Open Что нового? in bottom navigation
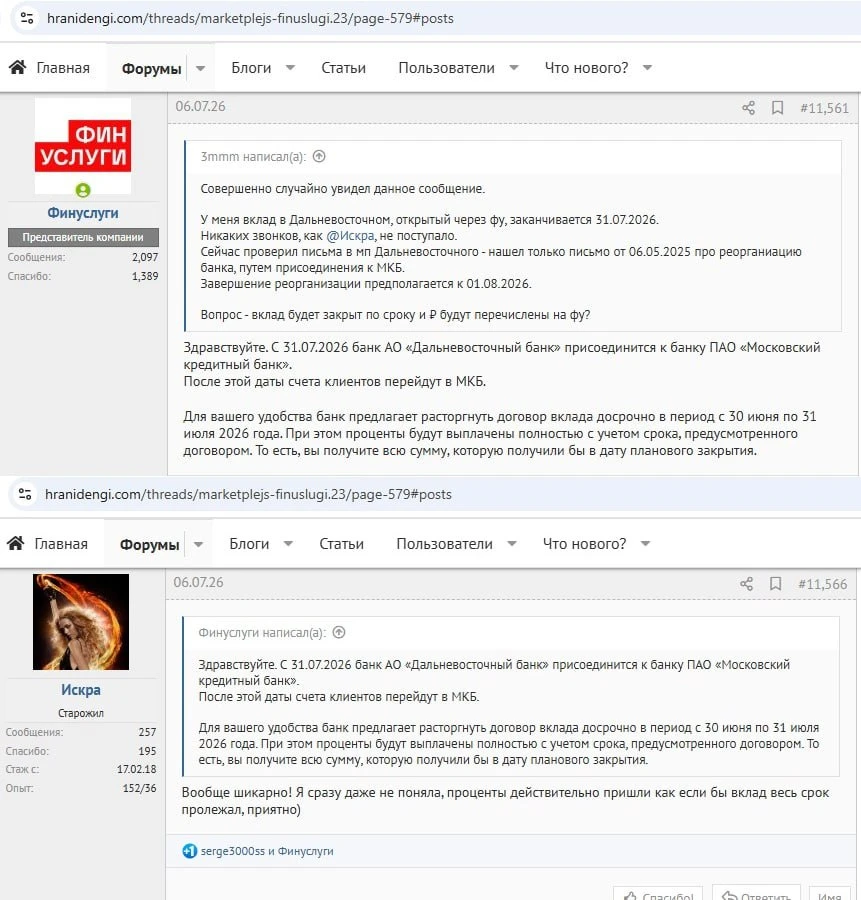 click(584, 544)
